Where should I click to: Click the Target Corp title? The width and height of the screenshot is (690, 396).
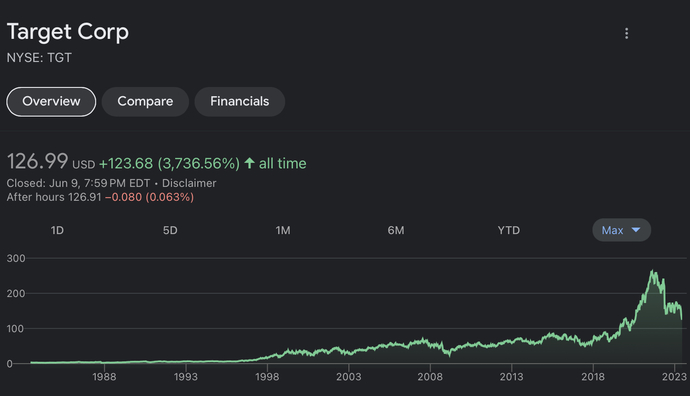pos(68,32)
